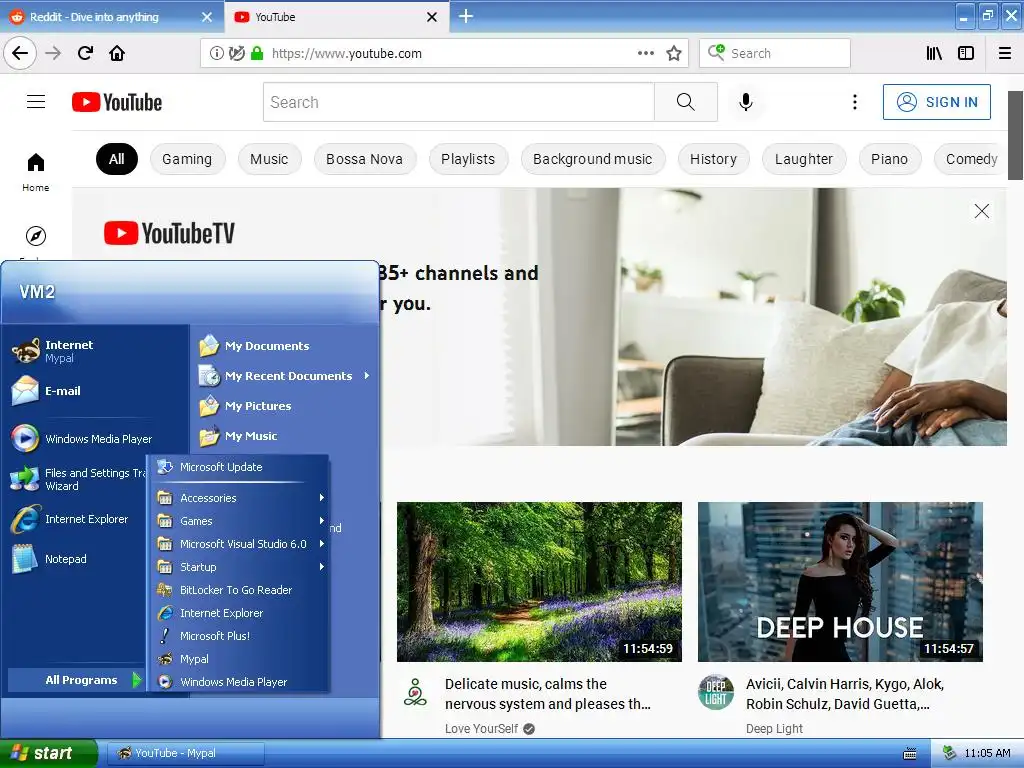
Task: Select the Bossa Nova filter chip
Action: point(364,159)
